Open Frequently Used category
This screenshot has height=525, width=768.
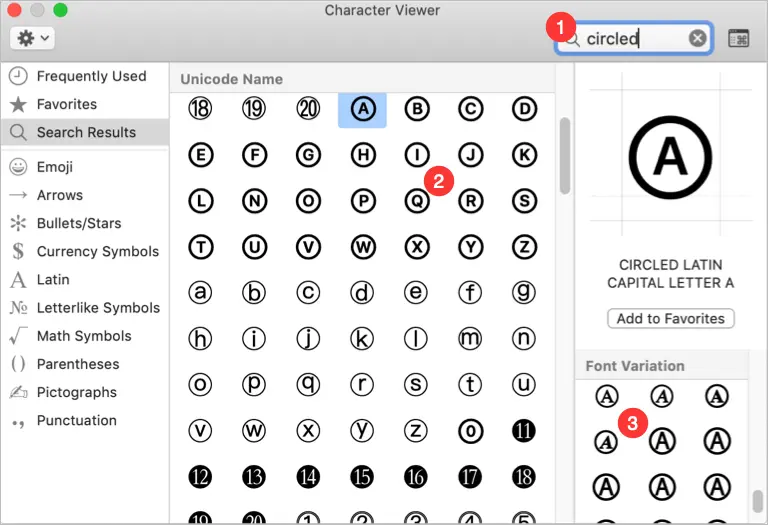(85, 76)
